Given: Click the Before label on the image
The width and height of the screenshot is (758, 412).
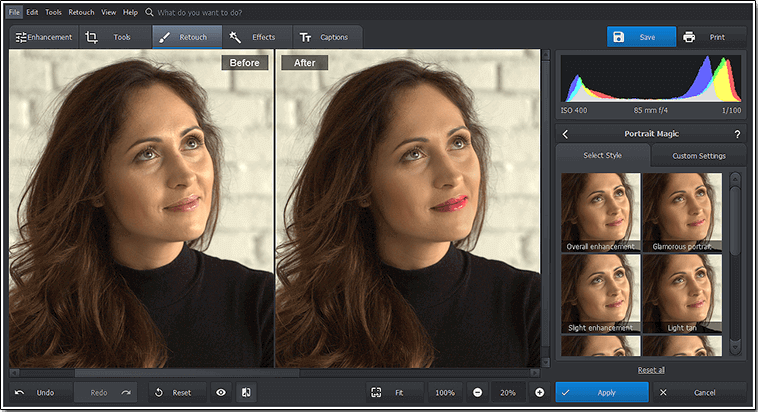Looking at the screenshot, I should pos(245,63).
